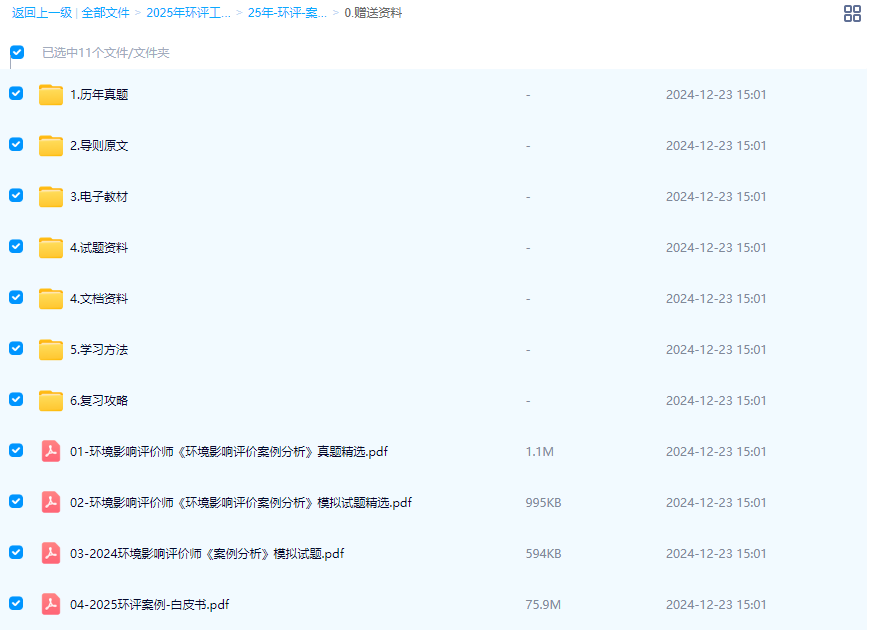Uncheck the 01-环境影响评价师 真题精选.pdf checkbox
Screen dimensions: 883x639
16,450
